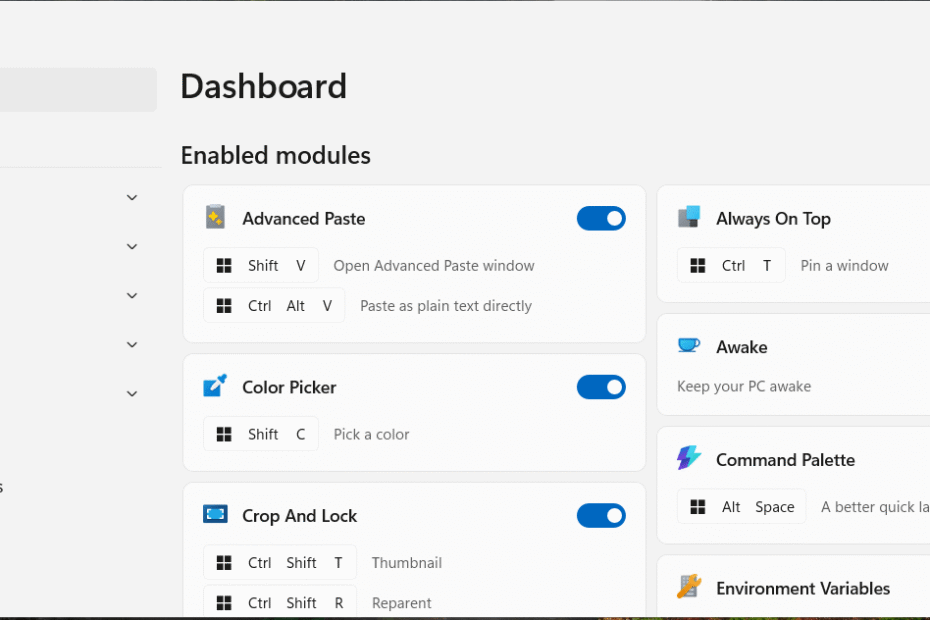This screenshot has height=620, width=930.
Task: Click "Shift" key in the Reparent shortcut
Action: click(301, 603)
